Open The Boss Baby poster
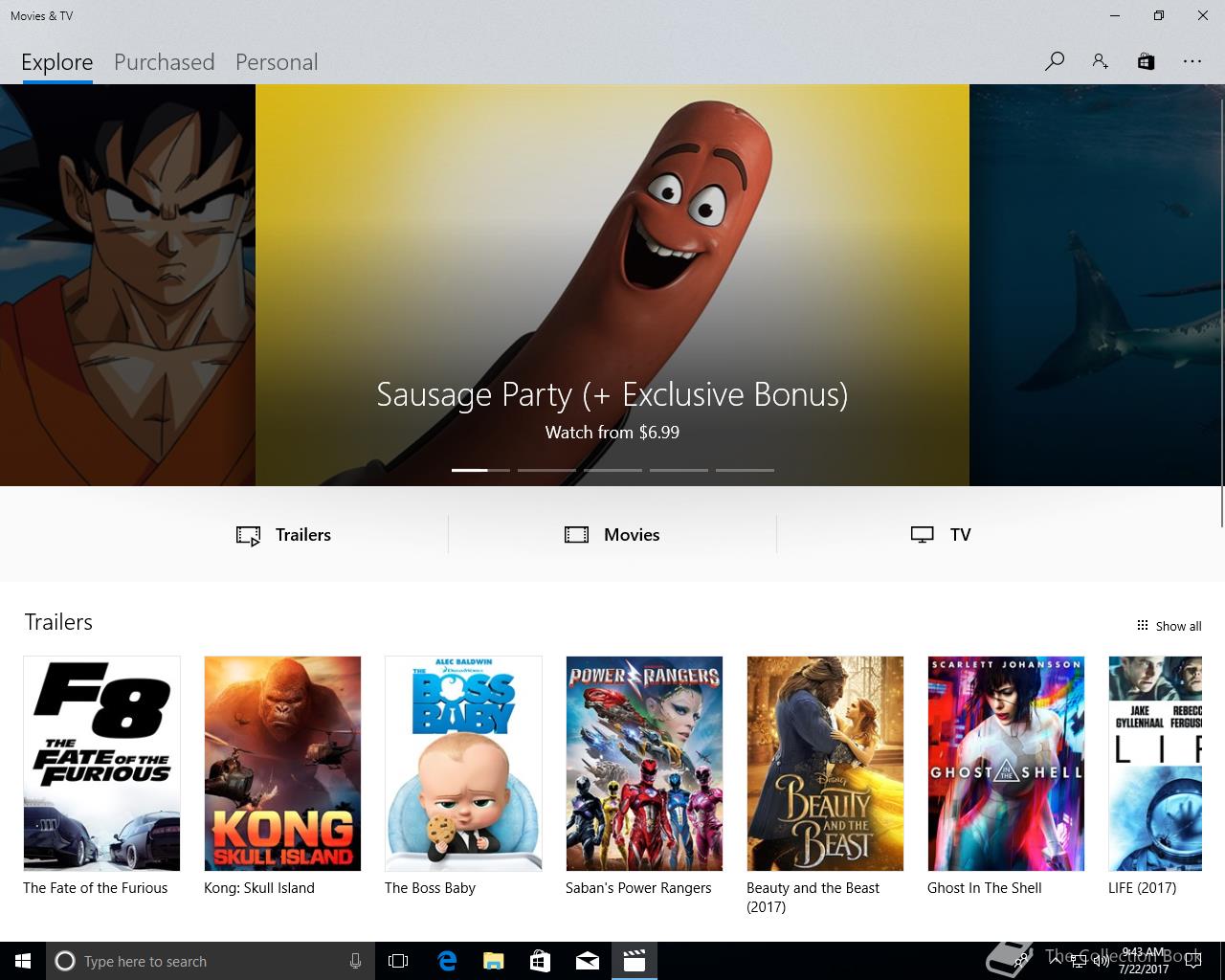Image resolution: width=1225 pixels, height=980 pixels. (x=463, y=764)
